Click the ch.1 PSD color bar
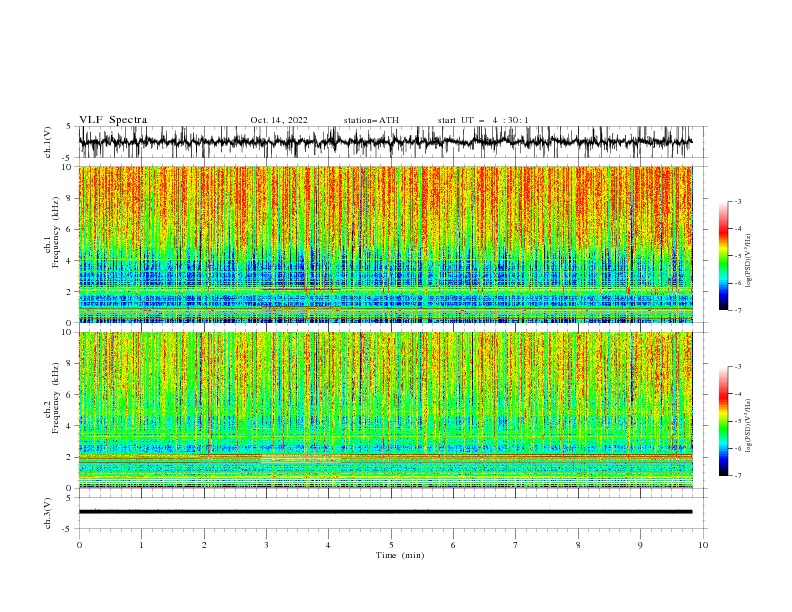792x612 pixels. [x=724, y=256]
